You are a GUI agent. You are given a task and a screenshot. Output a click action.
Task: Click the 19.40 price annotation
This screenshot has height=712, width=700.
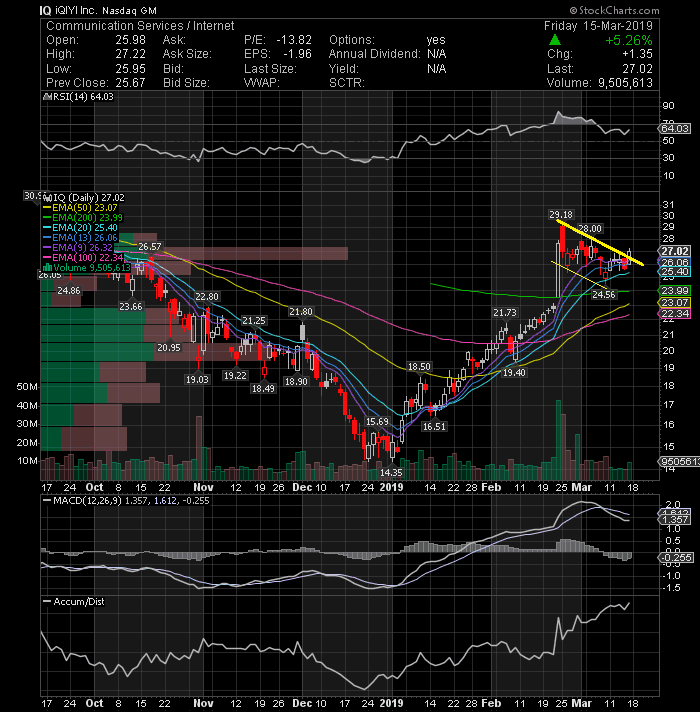click(514, 373)
